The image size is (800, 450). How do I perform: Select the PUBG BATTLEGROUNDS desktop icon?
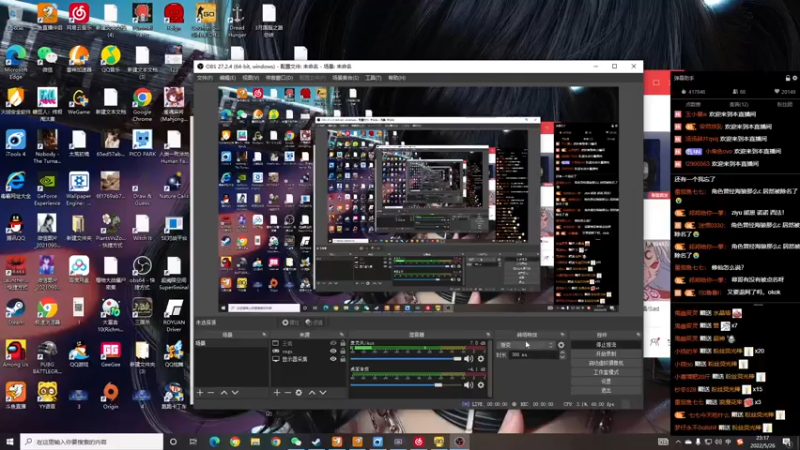click(47, 358)
